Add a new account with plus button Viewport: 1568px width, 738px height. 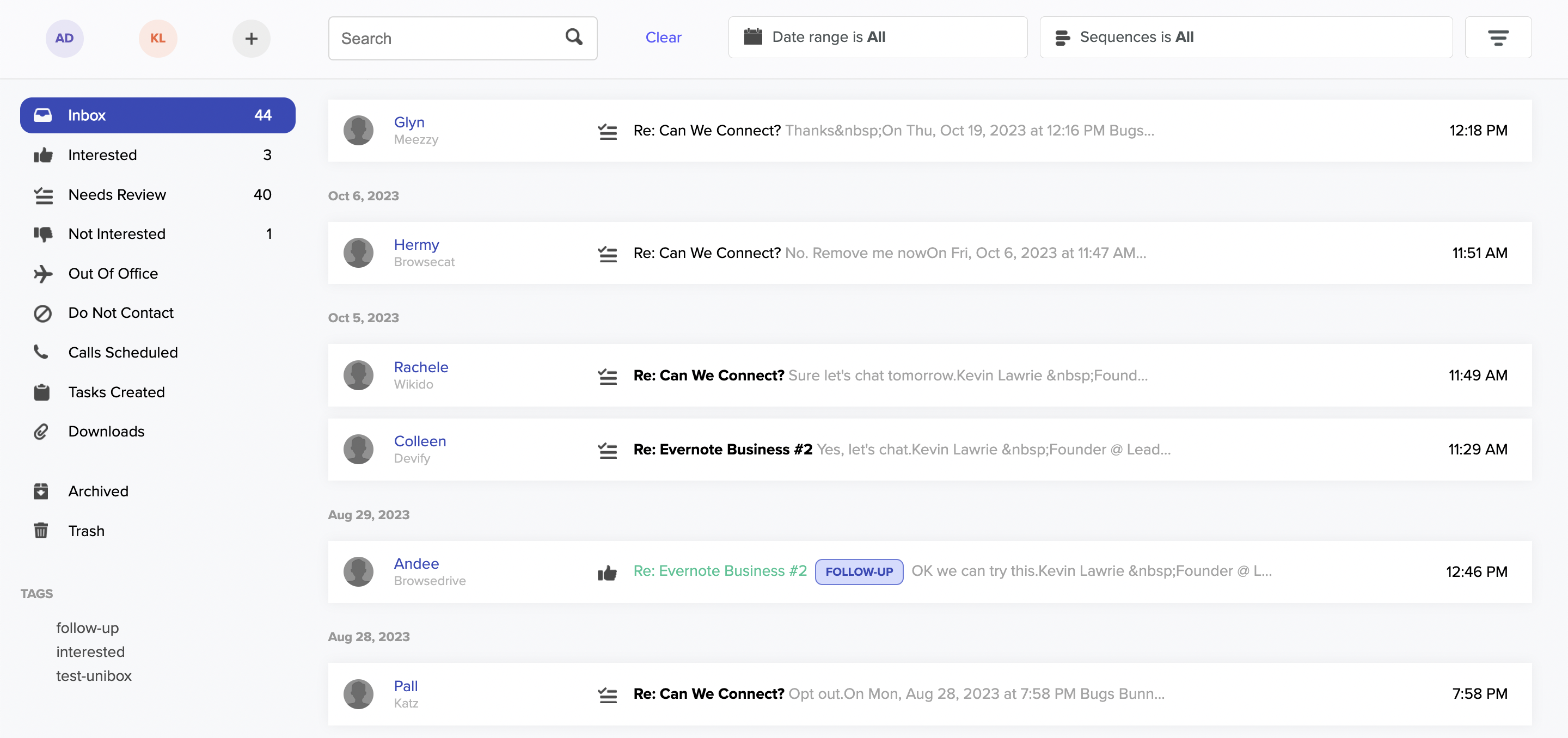(252, 38)
